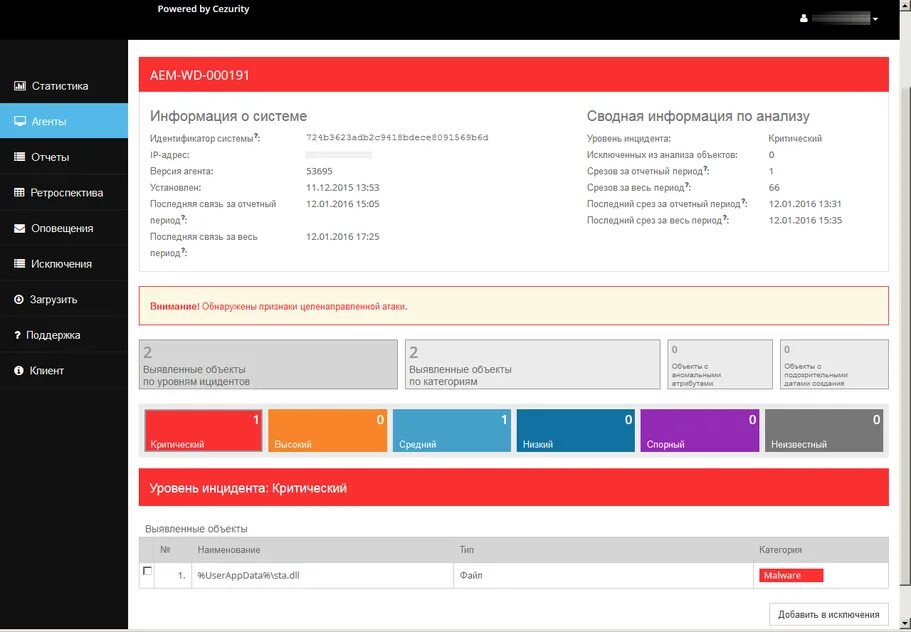
Task: Click the page vertical scrollbar
Action: pyautogui.click(x=905, y=337)
